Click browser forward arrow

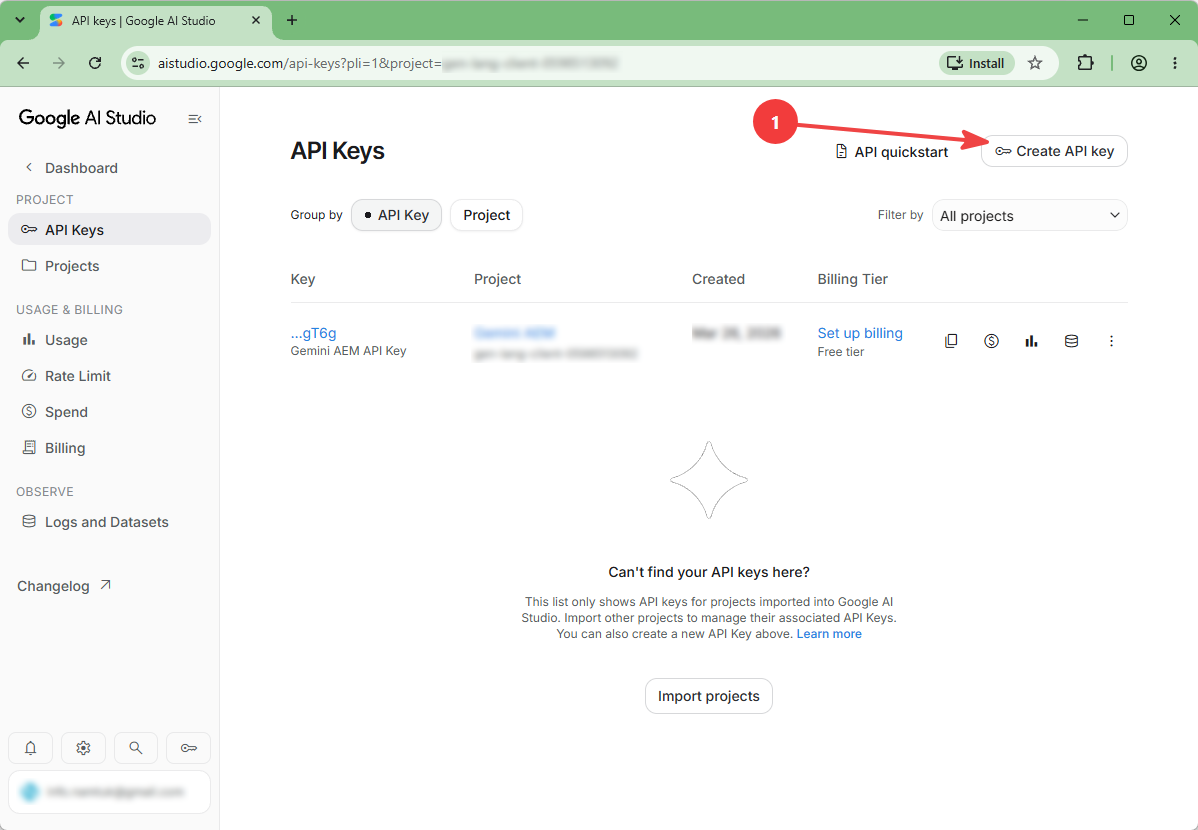click(59, 63)
